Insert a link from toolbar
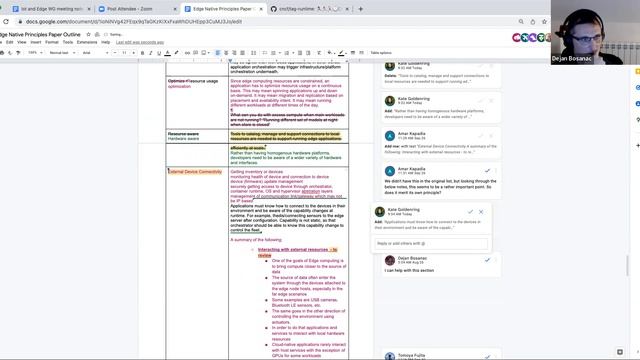The height and width of the screenshot is (360, 640). tap(187, 53)
